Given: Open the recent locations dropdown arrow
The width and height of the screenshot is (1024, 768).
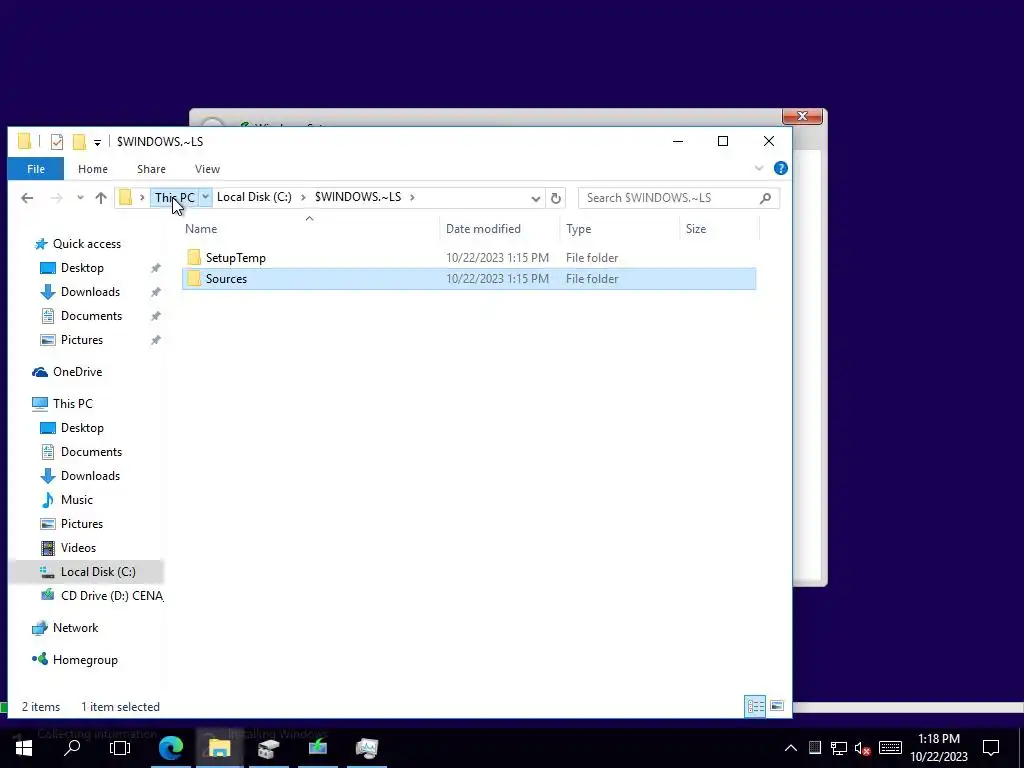Looking at the screenshot, I should tap(80, 198).
